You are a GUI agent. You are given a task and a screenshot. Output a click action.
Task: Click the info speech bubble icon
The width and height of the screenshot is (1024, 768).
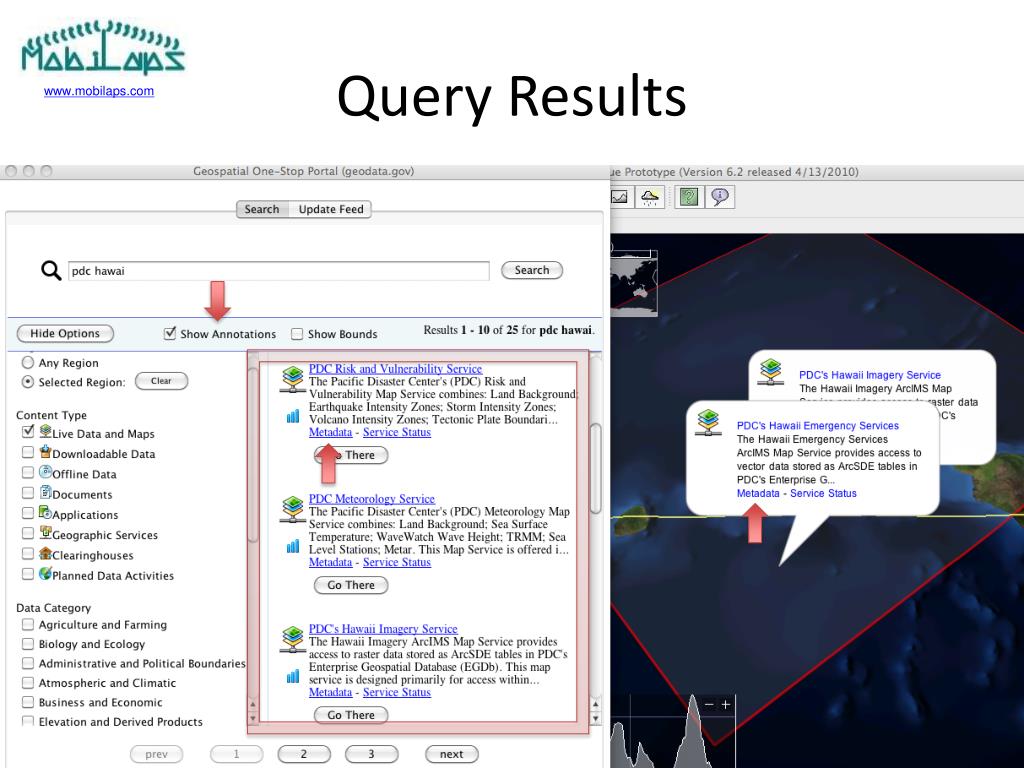click(x=720, y=197)
